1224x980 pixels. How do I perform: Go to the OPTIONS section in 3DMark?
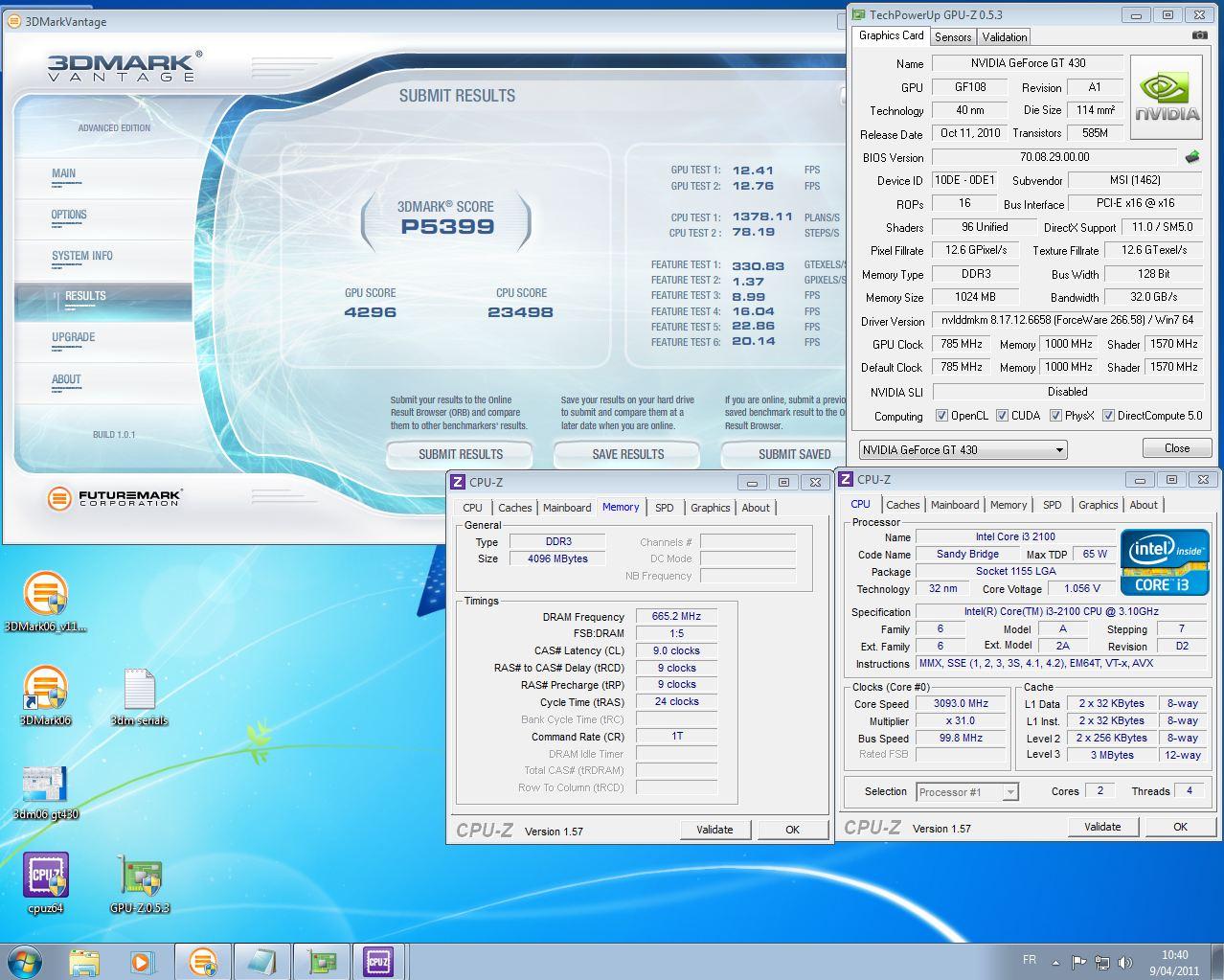click(x=69, y=215)
